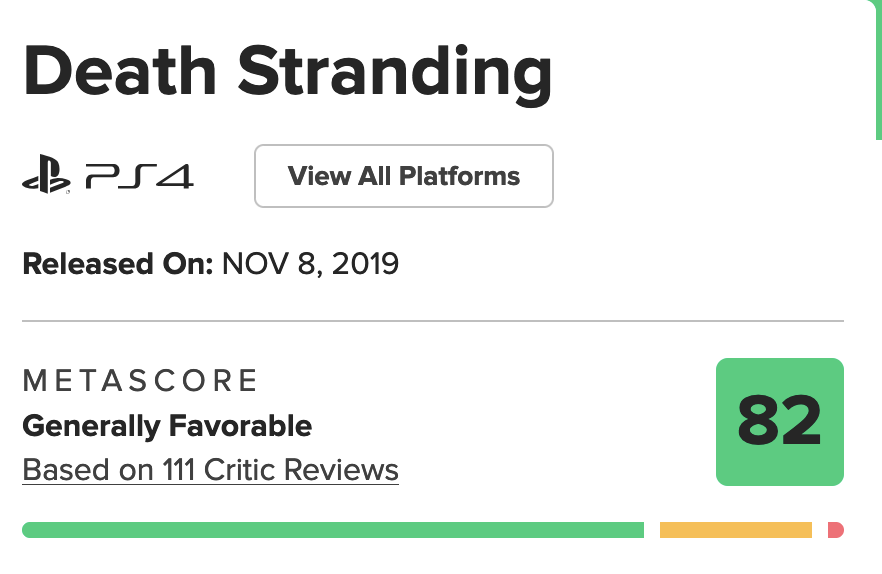
Task: Click the red negative segment of score bar
Action: point(836,529)
